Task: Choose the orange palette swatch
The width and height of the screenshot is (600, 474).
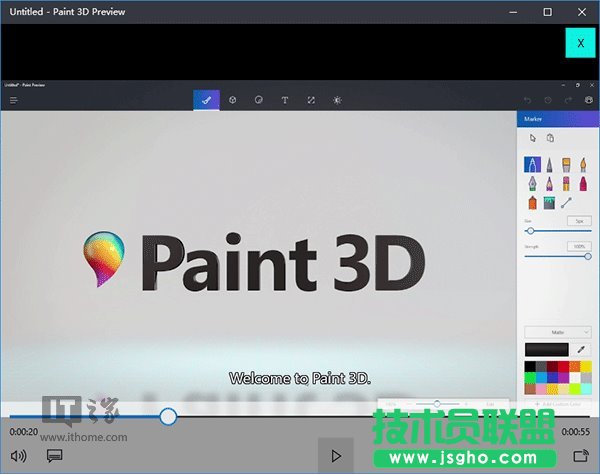Action: [574, 366]
